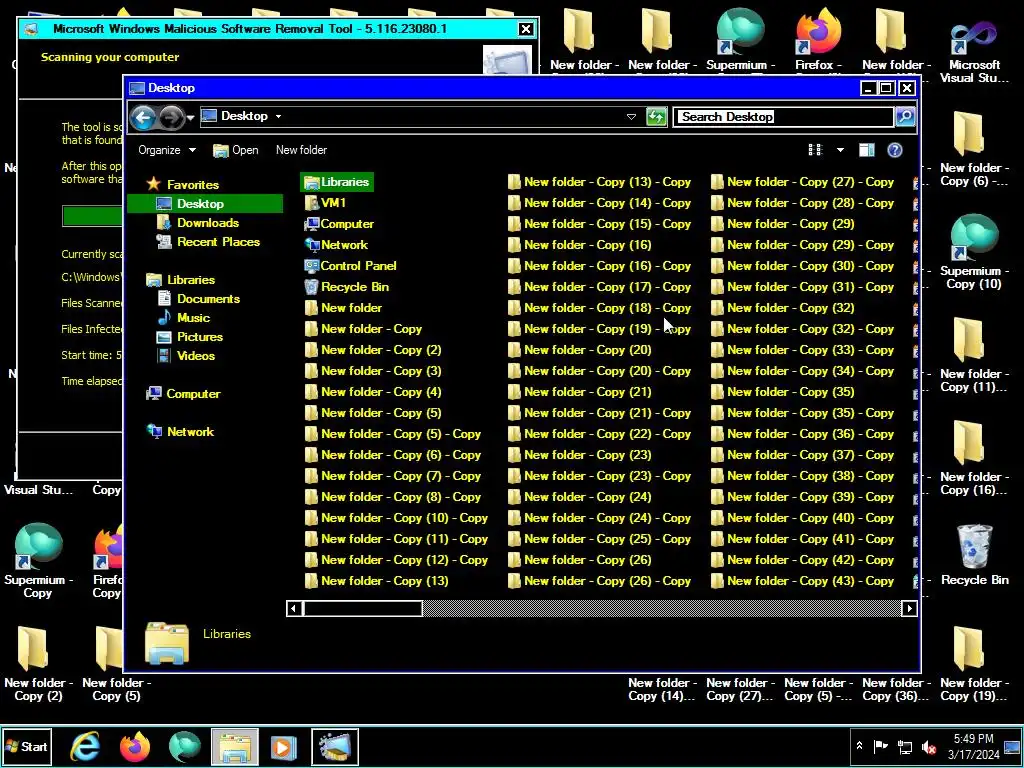Click the Back navigation arrow in Explorer
Viewport: 1024px width, 768px height.
pyautogui.click(x=143, y=118)
